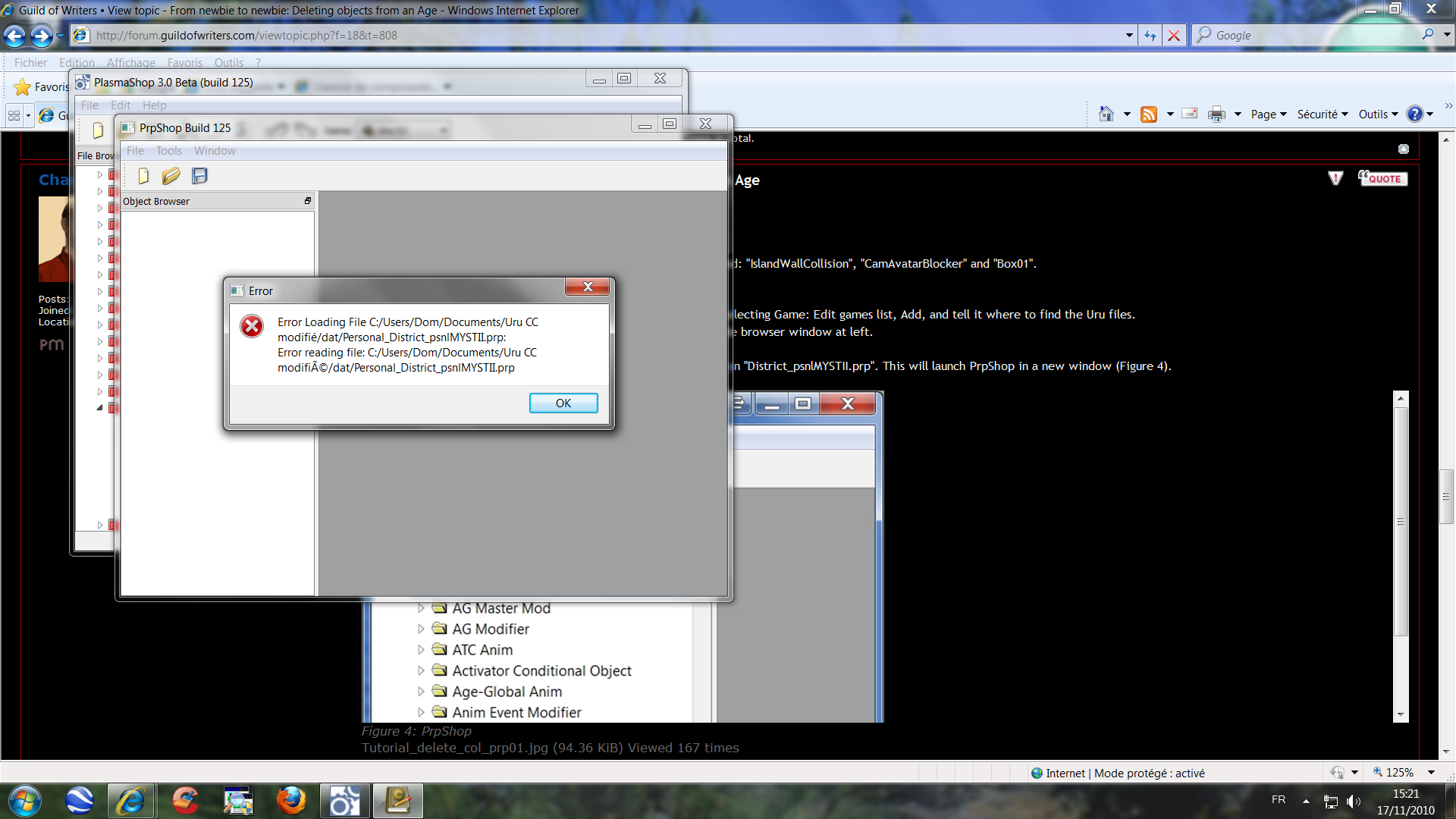Expand the AG Master Mod tree item
Image resolution: width=1456 pixels, height=819 pixels.
(421, 608)
